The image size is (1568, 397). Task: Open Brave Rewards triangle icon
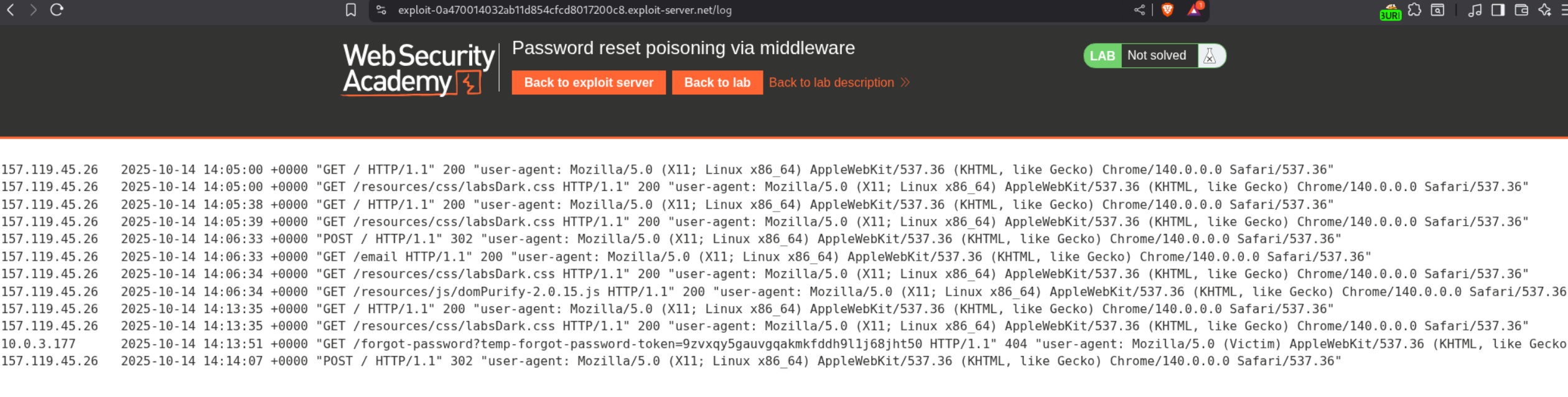[1194, 10]
